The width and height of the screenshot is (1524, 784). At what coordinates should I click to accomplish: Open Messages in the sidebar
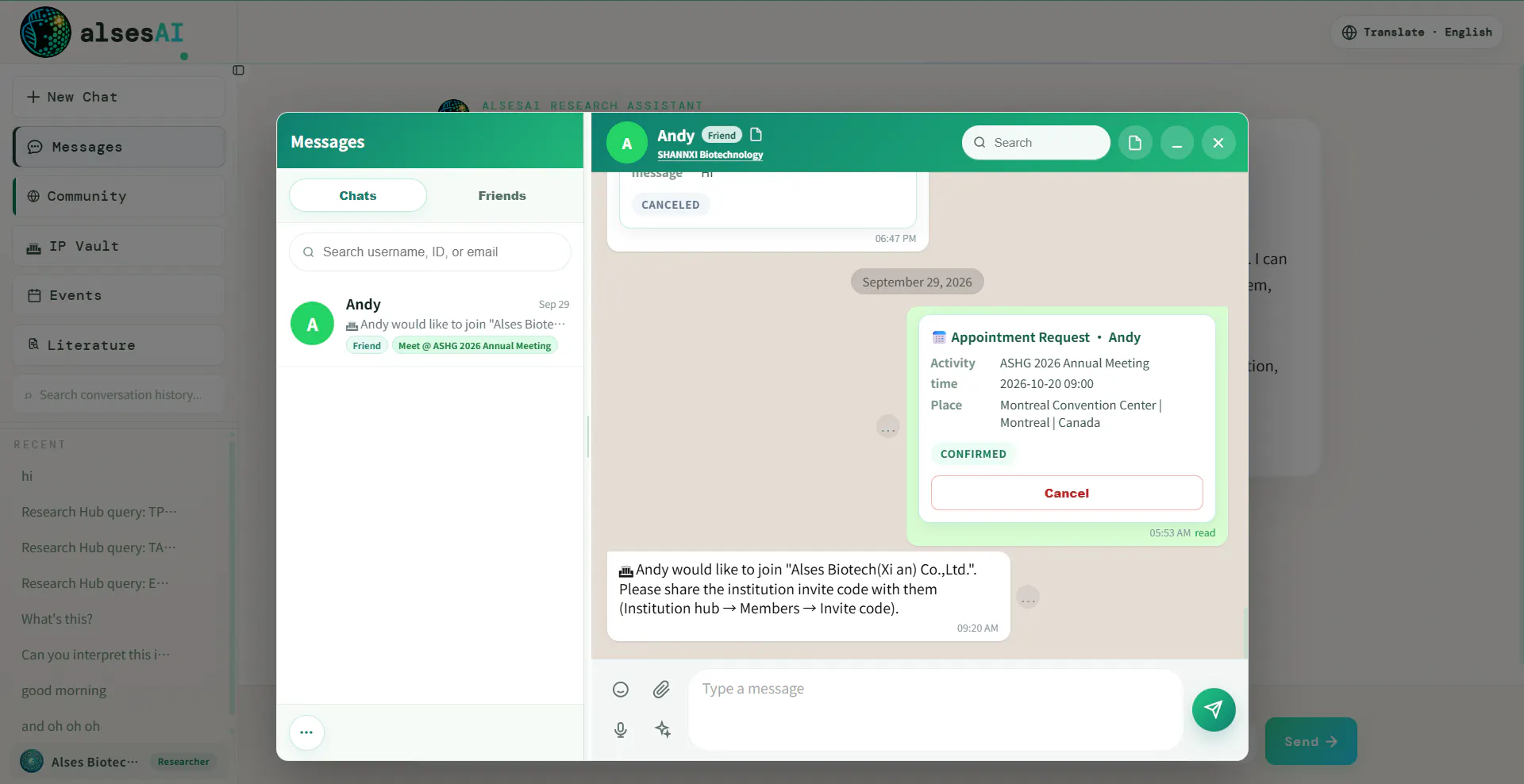click(x=119, y=147)
